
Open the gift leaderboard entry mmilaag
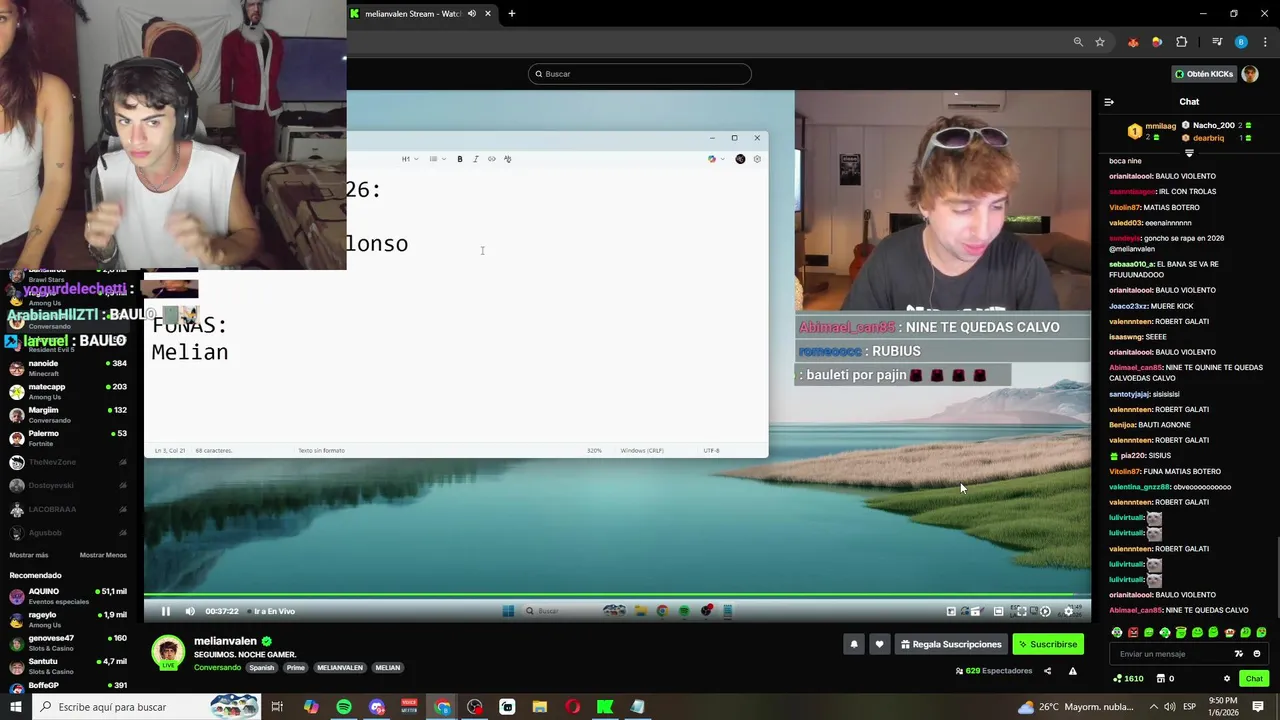pos(1152,131)
